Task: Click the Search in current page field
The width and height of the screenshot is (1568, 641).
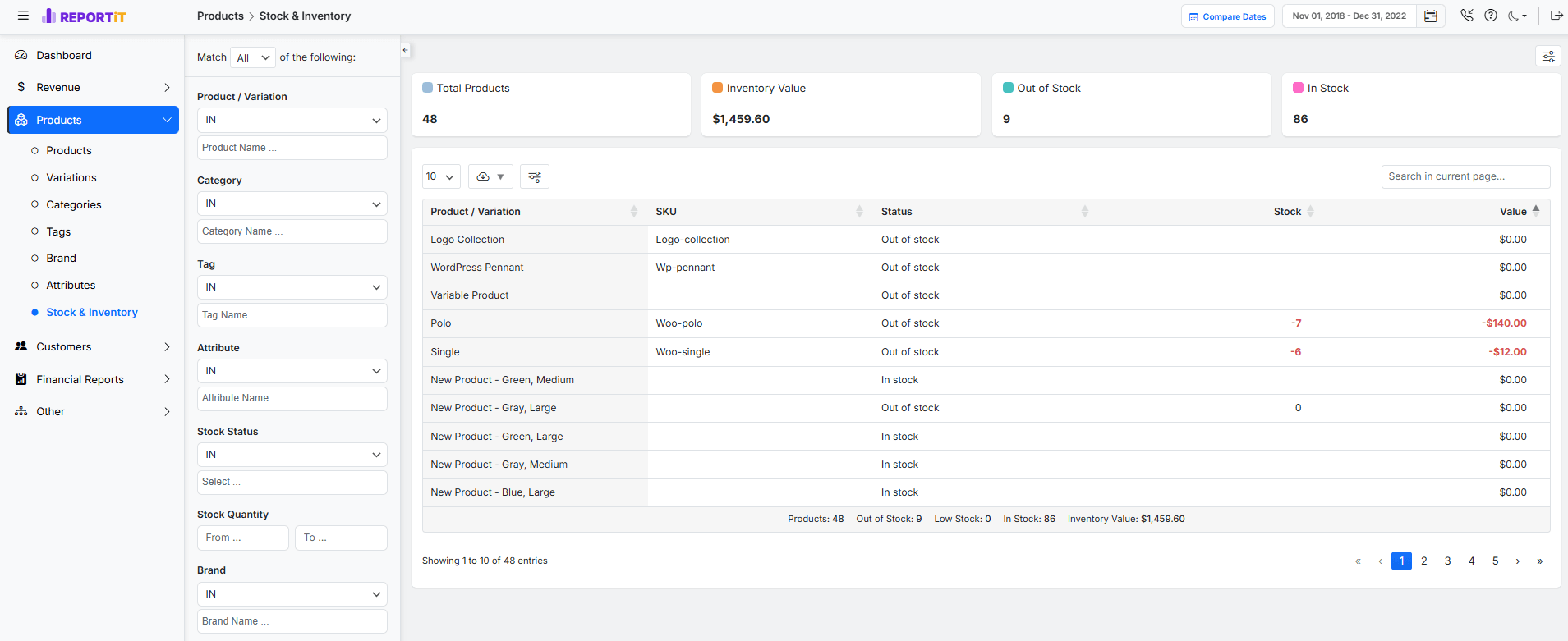Action: coord(1465,176)
